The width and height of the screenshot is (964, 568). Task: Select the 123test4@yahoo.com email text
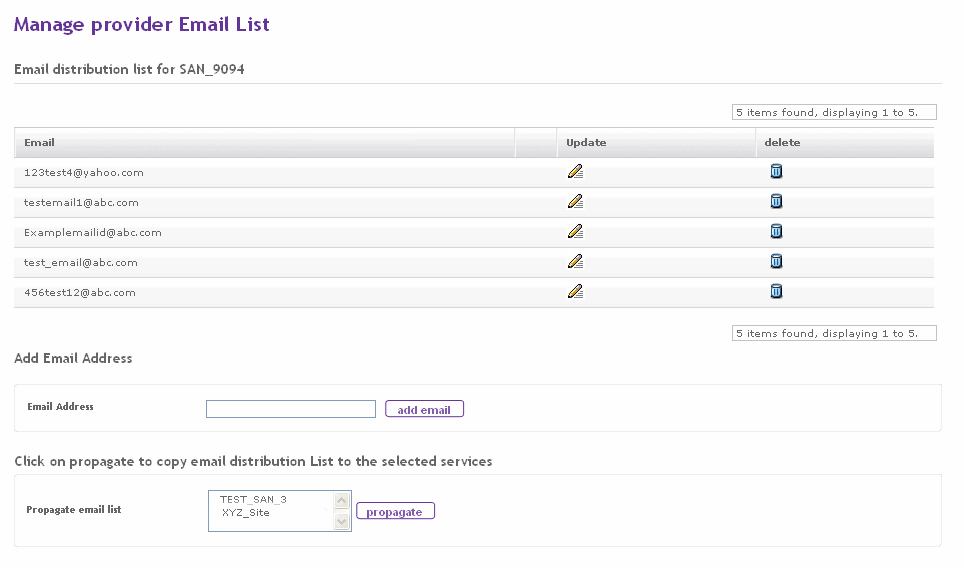84,173
